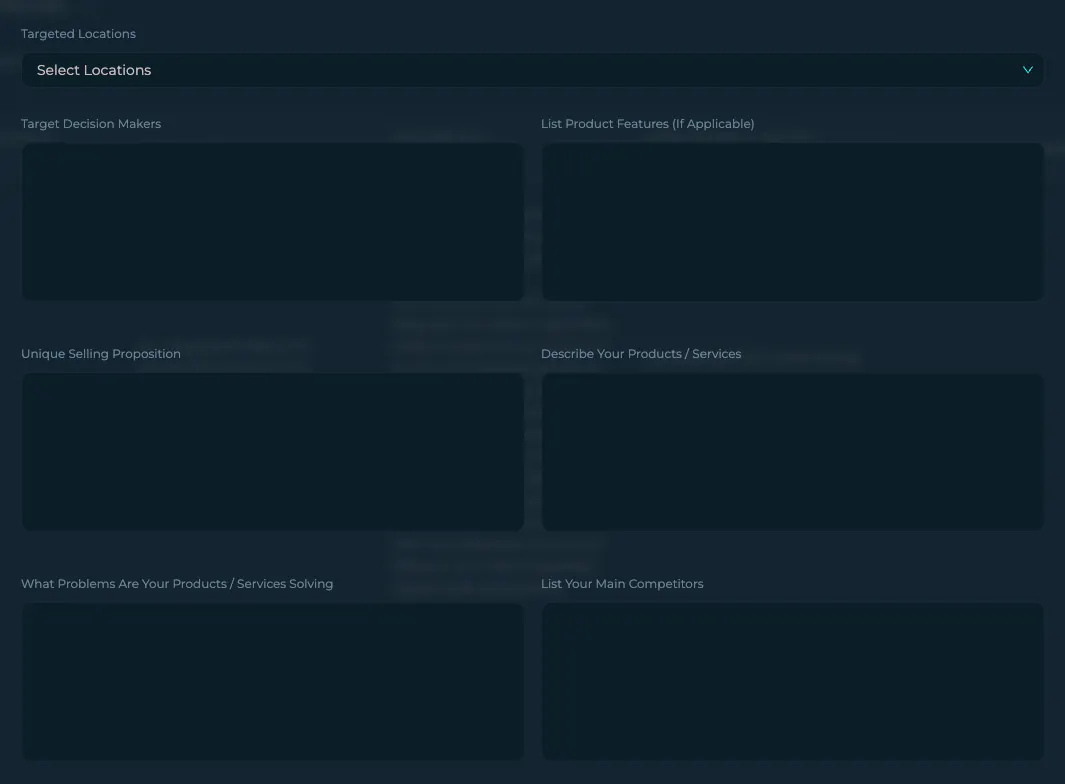Click the "List Your Main Competitors" label
The height and width of the screenshot is (784, 1065).
click(x=622, y=584)
